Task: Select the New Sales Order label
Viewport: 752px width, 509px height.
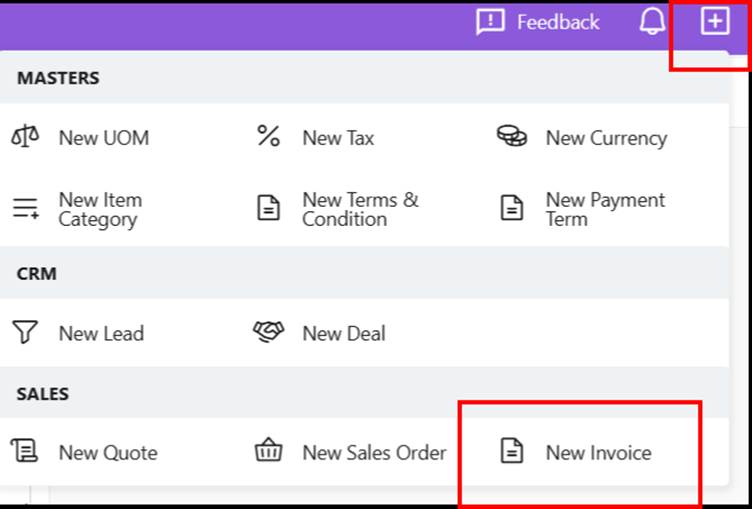Action: 374,453
